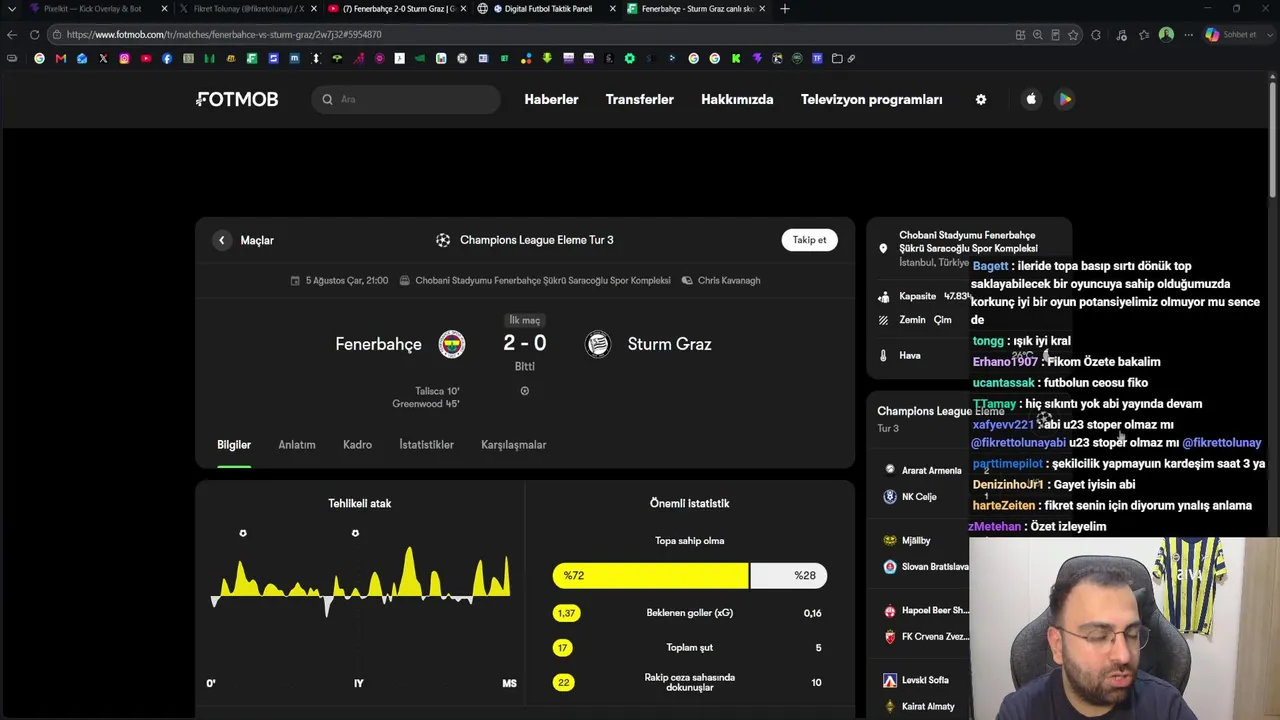Click the white %28 possession bar

tap(789, 575)
